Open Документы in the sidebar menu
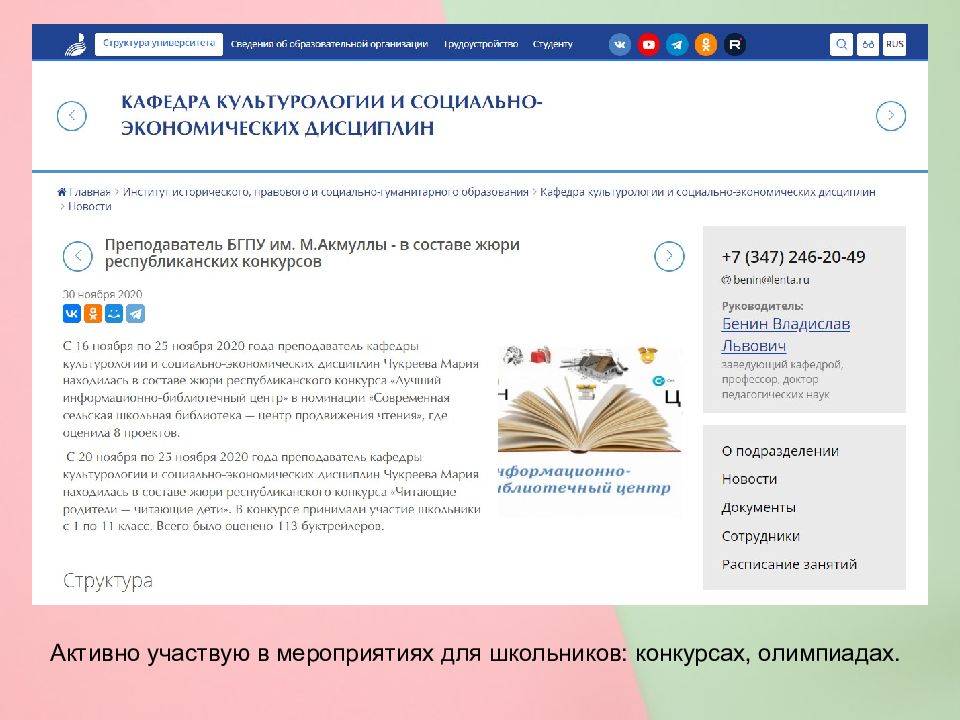Image resolution: width=960 pixels, height=720 pixels. (759, 508)
